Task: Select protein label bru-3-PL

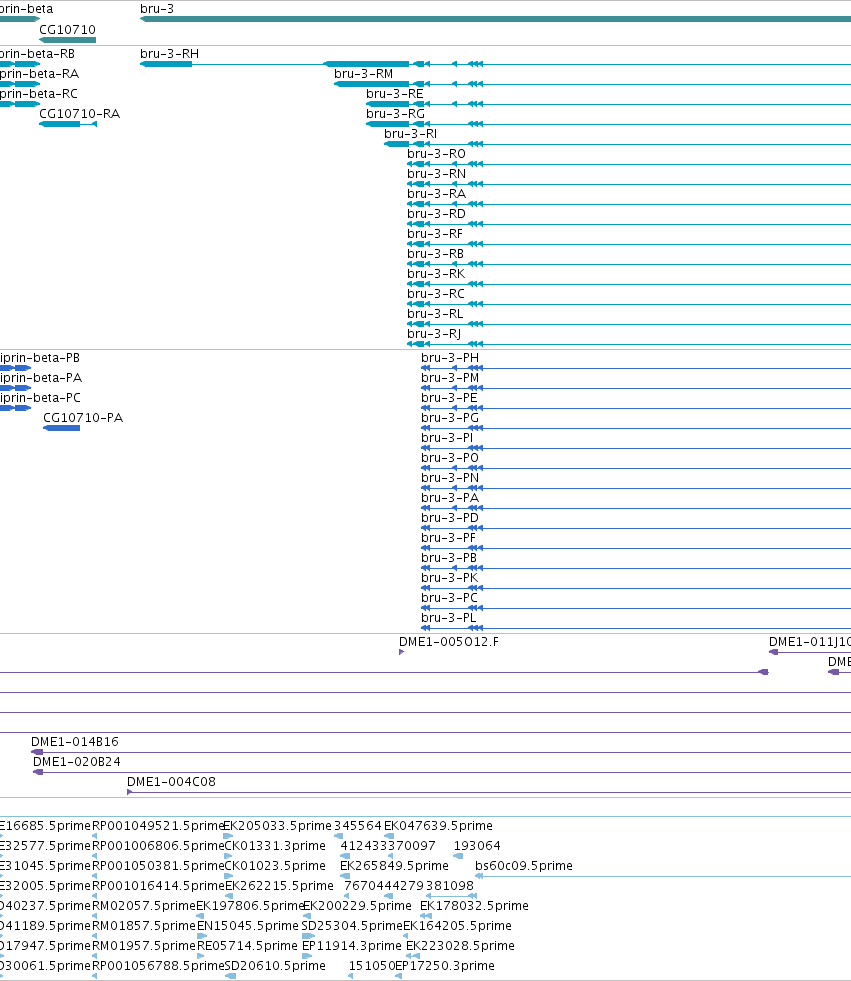Action: click(x=449, y=618)
